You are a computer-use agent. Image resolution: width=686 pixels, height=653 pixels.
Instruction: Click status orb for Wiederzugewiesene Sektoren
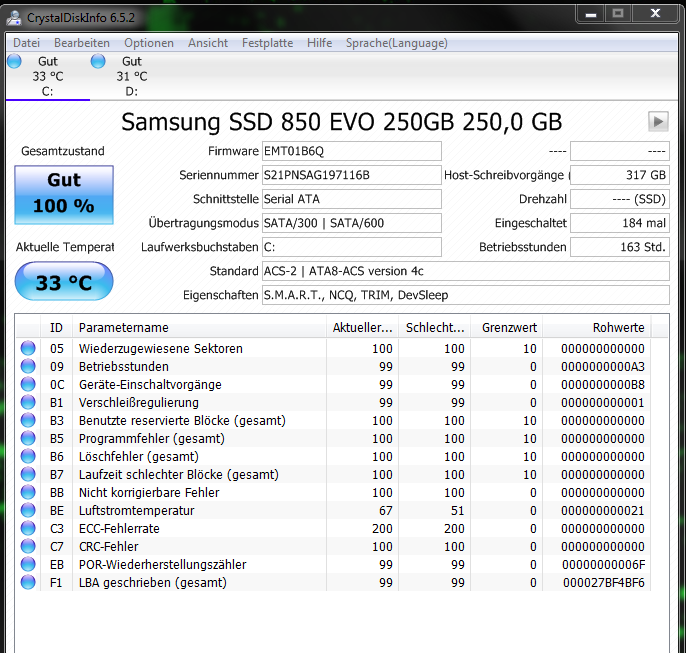28,348
